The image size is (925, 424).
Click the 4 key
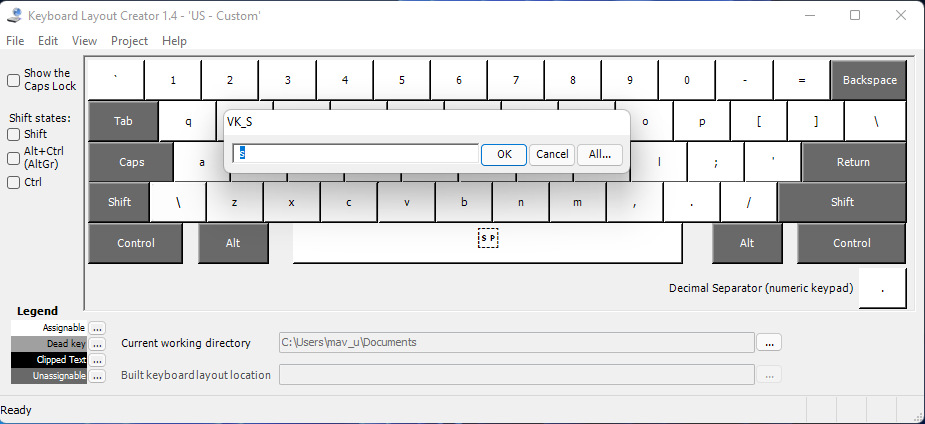tap(345, 80)
